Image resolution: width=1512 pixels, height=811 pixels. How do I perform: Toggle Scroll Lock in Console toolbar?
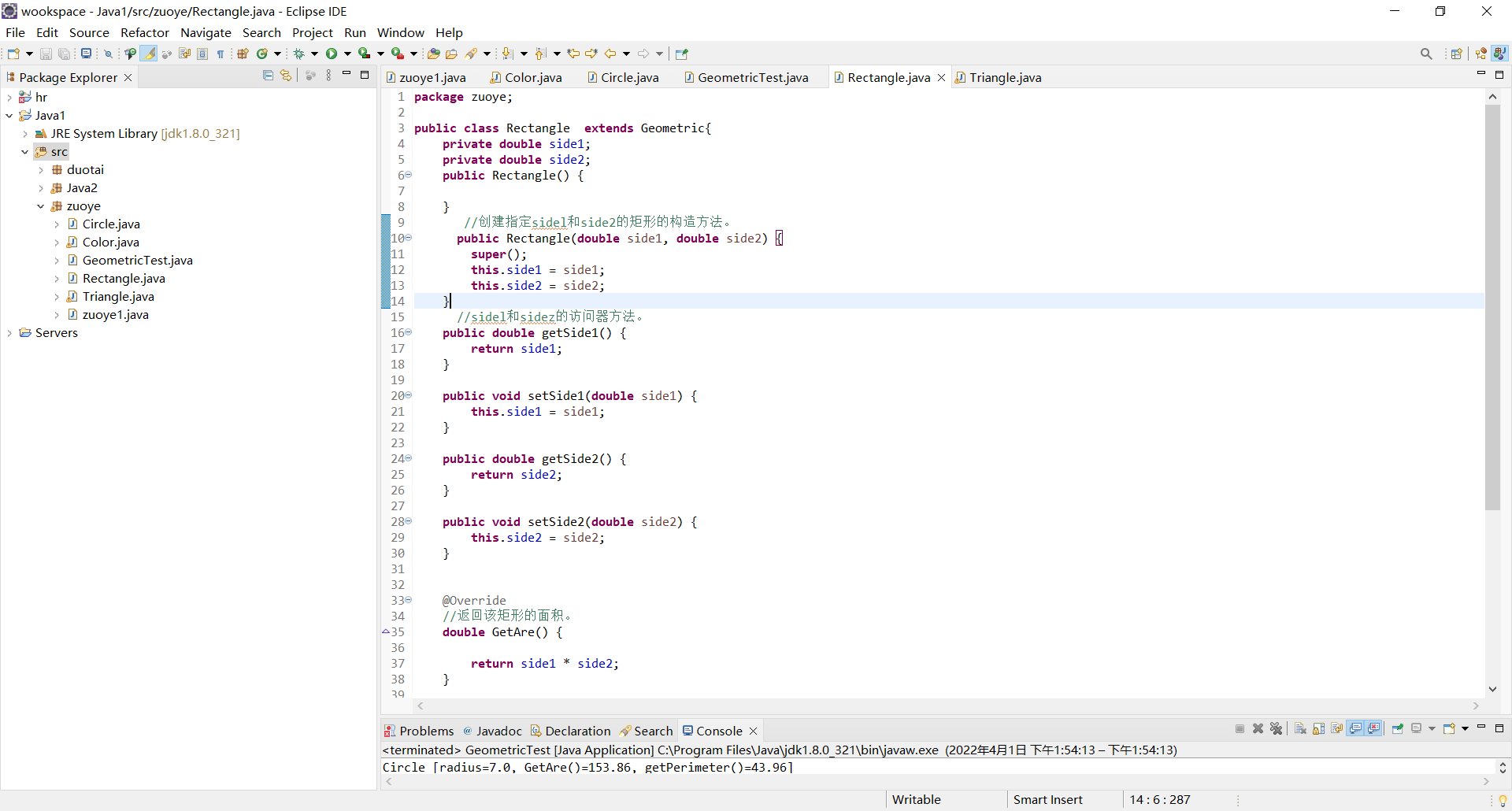click(1319, 729)
